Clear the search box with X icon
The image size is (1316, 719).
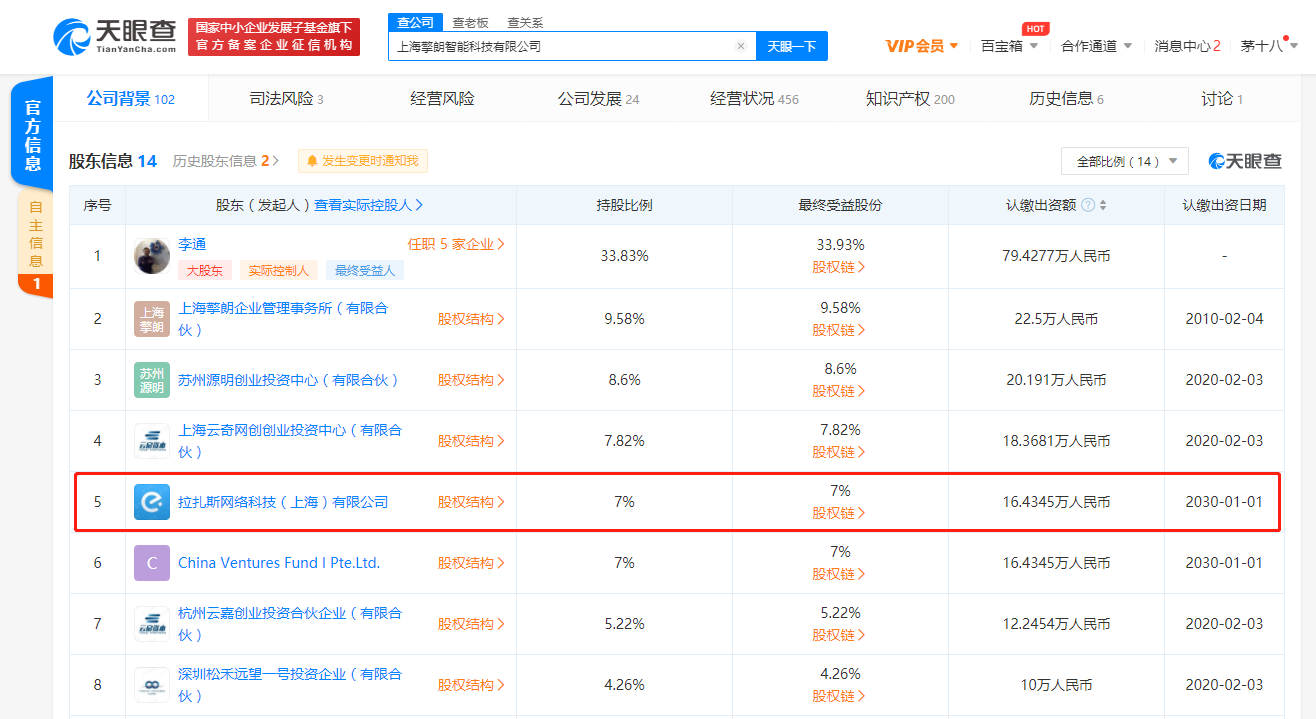point(741,46)
